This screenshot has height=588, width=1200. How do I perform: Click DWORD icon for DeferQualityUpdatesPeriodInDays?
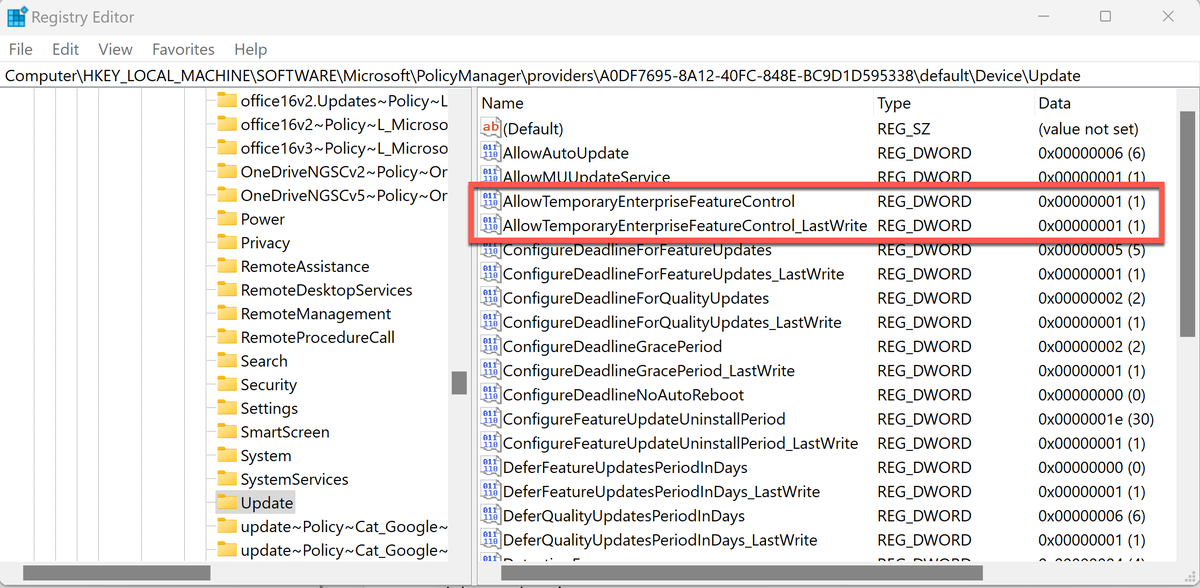pos(491,516)
